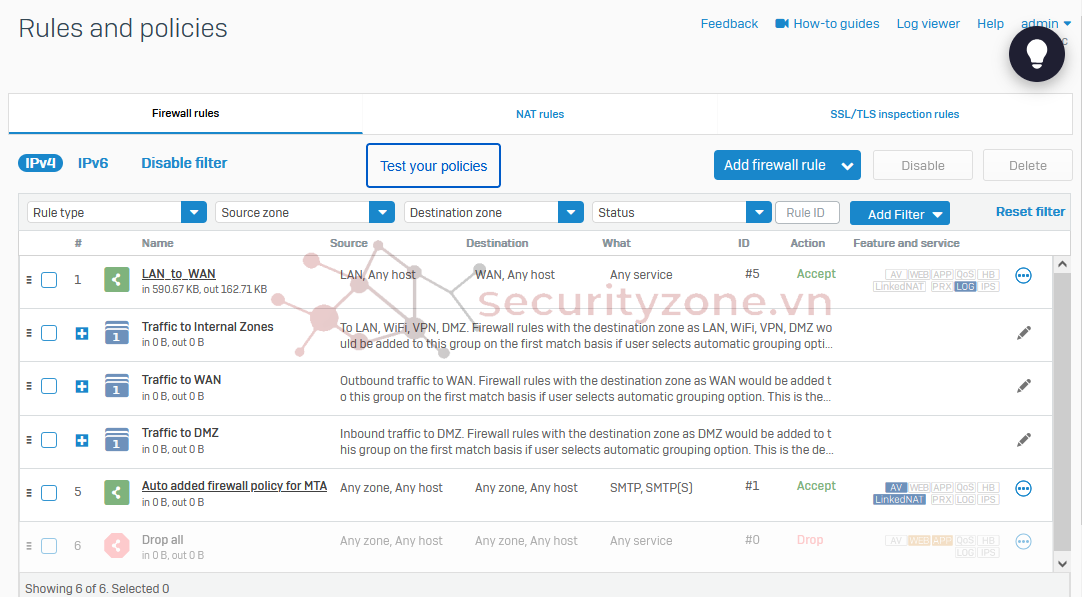Expand the Traffic to WAN group
1082x597 pixels.
coord(82,387)
